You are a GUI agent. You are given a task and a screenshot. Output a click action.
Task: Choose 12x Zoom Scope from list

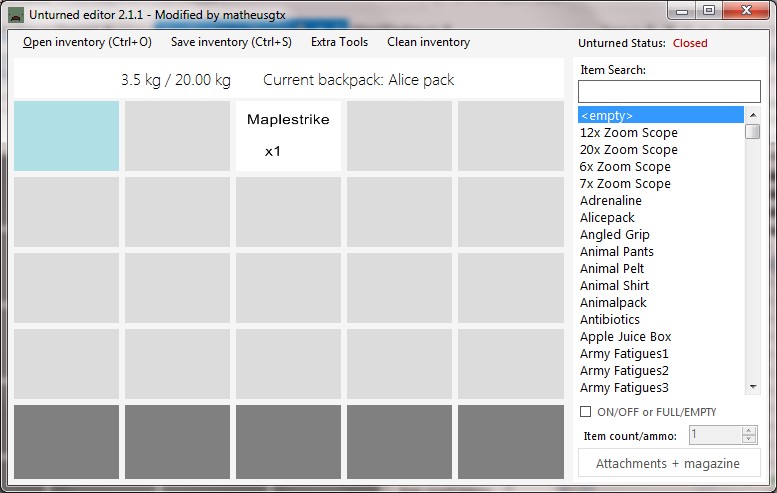(628, 132)
